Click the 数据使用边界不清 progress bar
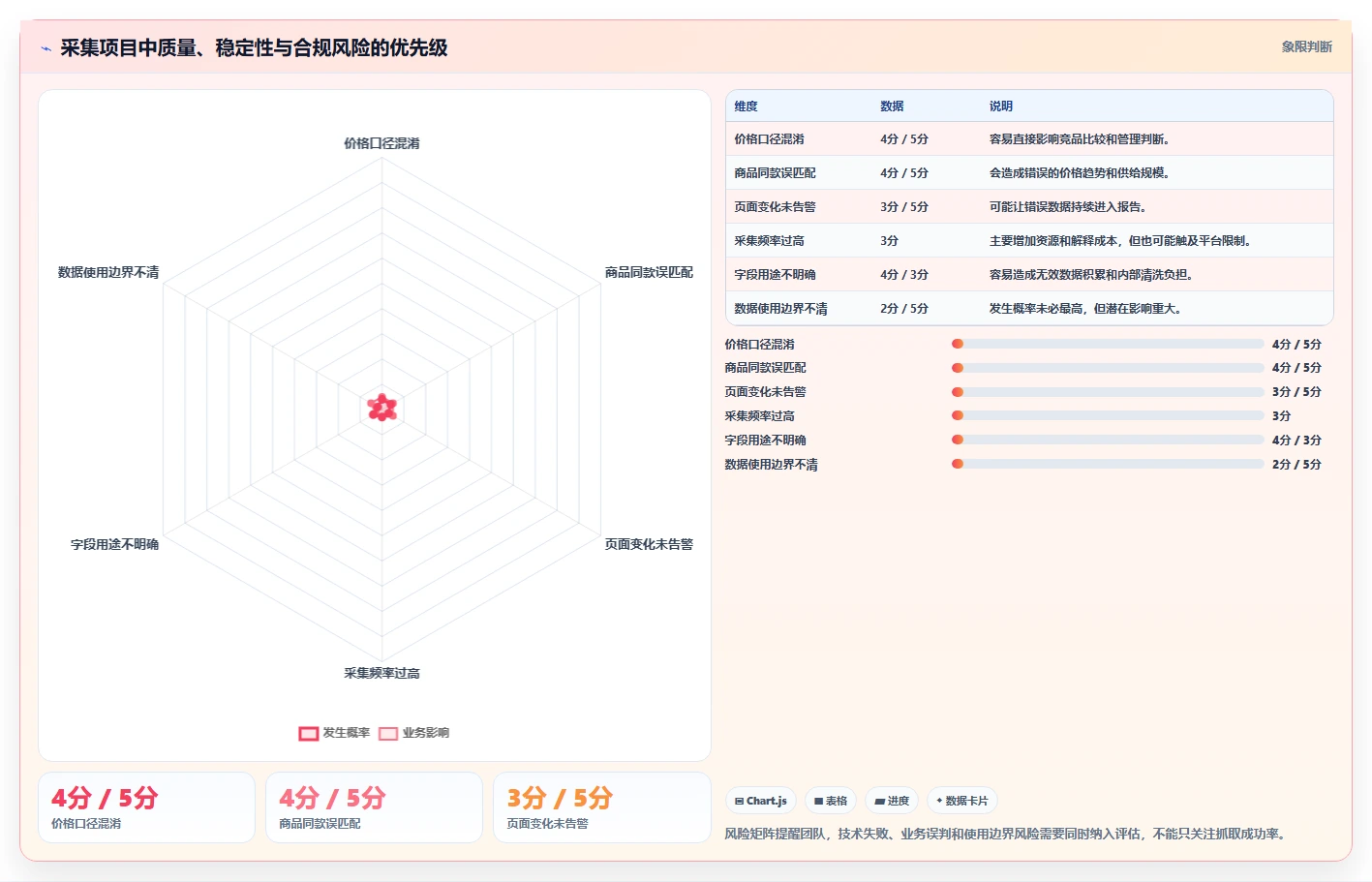Screen dimensions: 1372x882 pyautogui.click(x=1108, y=464)
